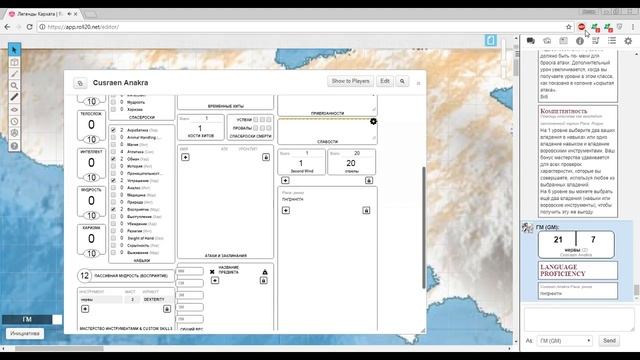Click the Инициатива macro button

click(25, 333)
